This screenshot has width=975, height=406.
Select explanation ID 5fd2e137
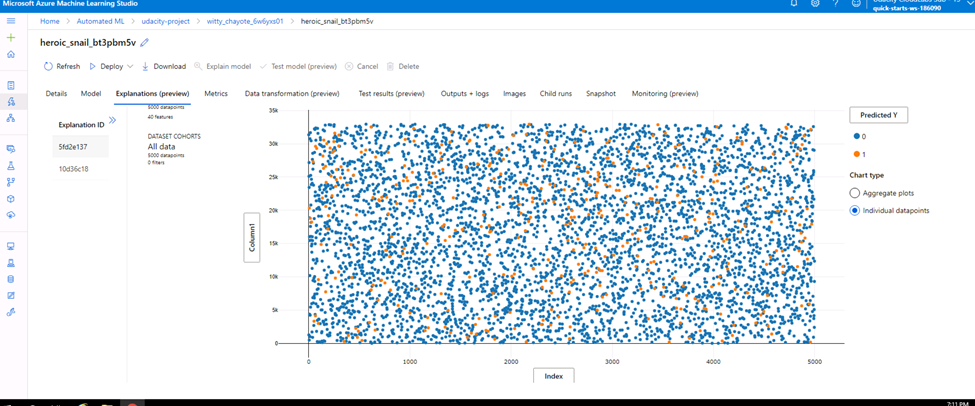(x=81, y=147)
